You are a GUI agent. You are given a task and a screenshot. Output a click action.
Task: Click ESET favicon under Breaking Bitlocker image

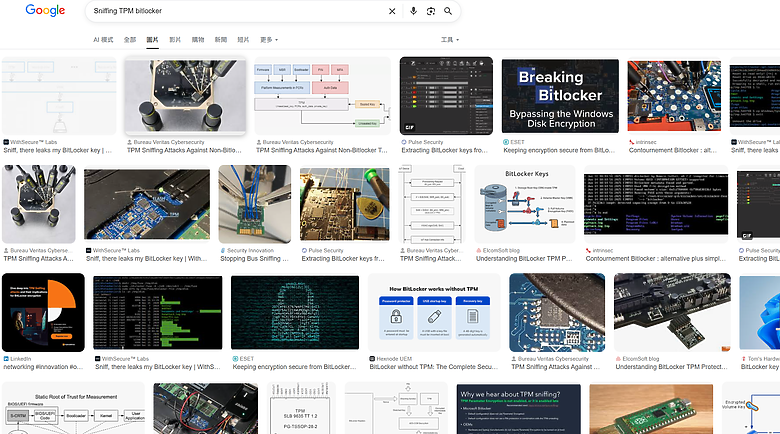[x=506, y=142]
